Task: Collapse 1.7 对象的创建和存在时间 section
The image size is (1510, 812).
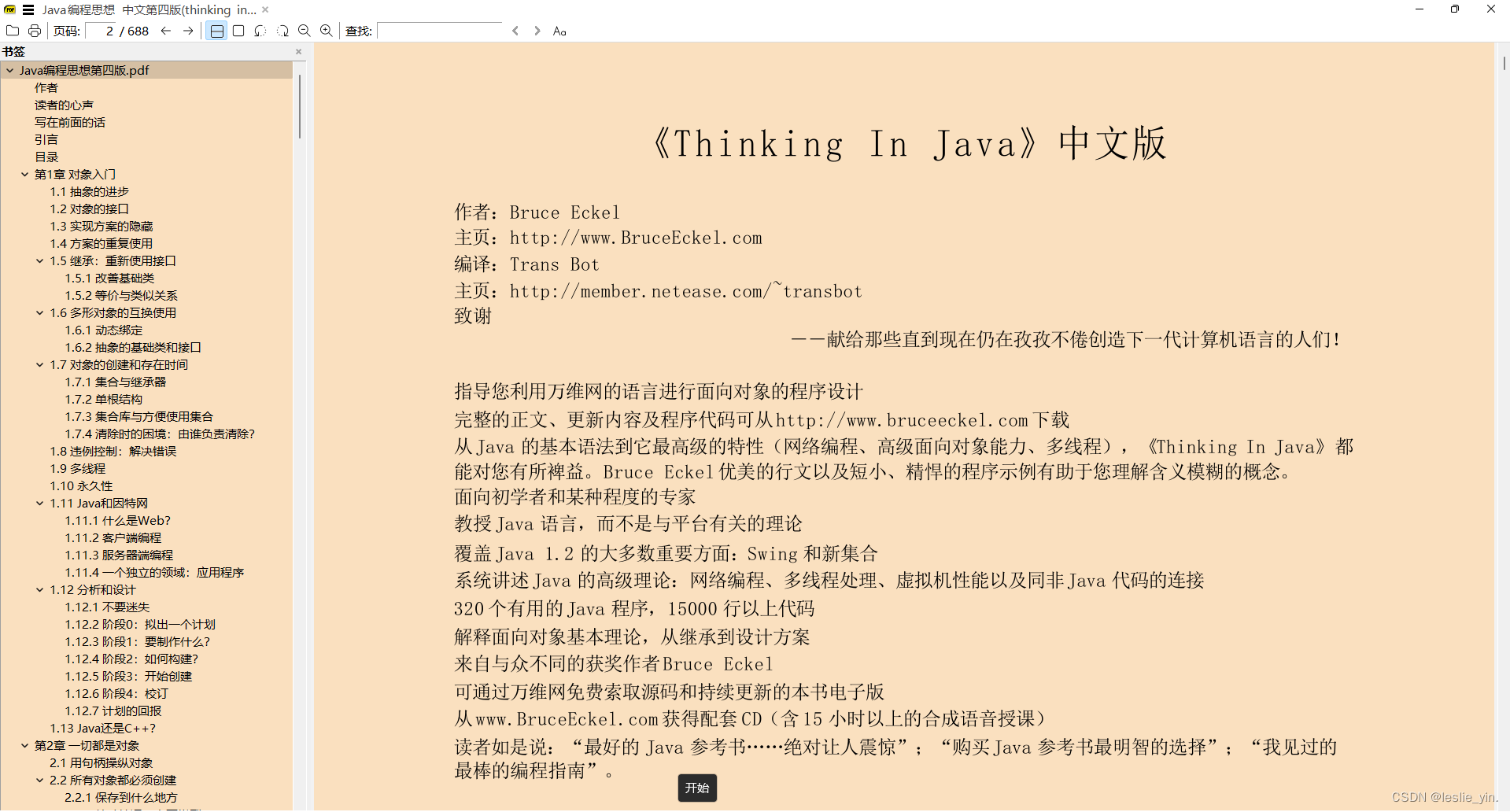Action: pos(40,364)
